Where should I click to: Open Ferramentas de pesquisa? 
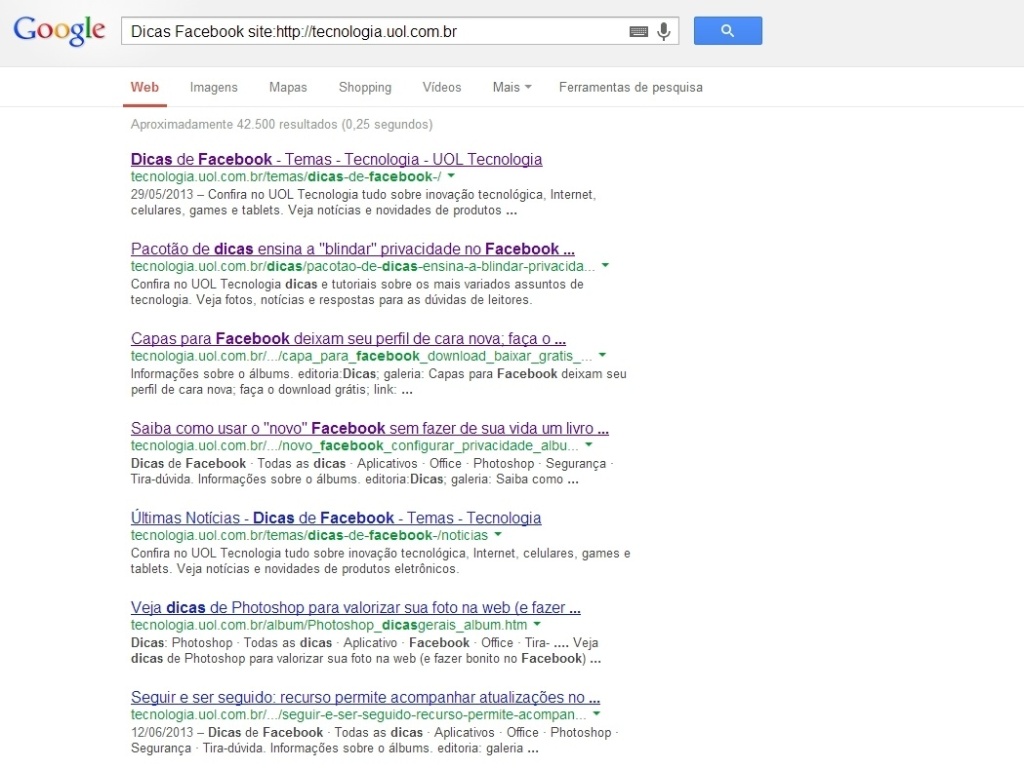point(631,88)
